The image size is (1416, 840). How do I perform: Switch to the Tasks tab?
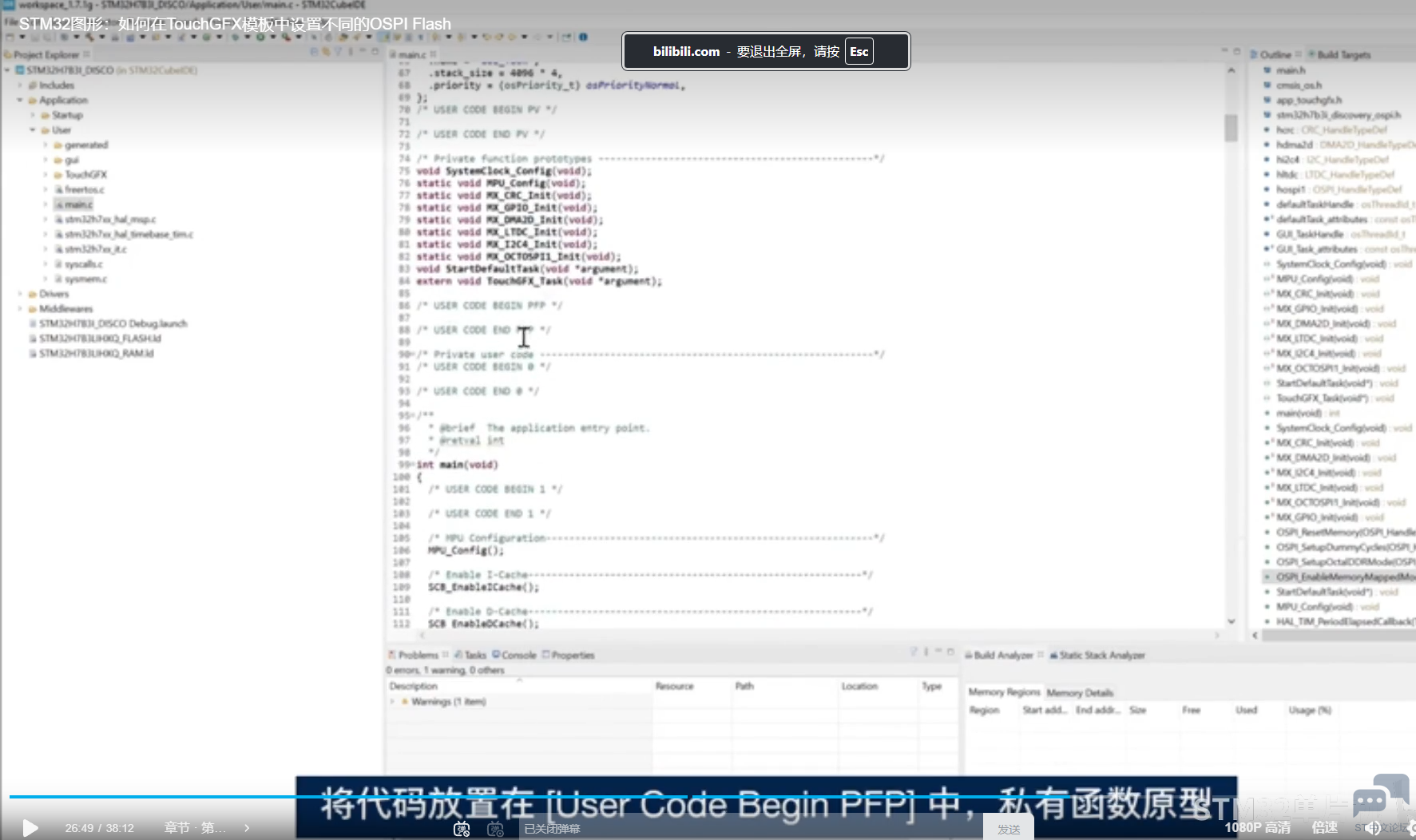click(x=470, y=655)
